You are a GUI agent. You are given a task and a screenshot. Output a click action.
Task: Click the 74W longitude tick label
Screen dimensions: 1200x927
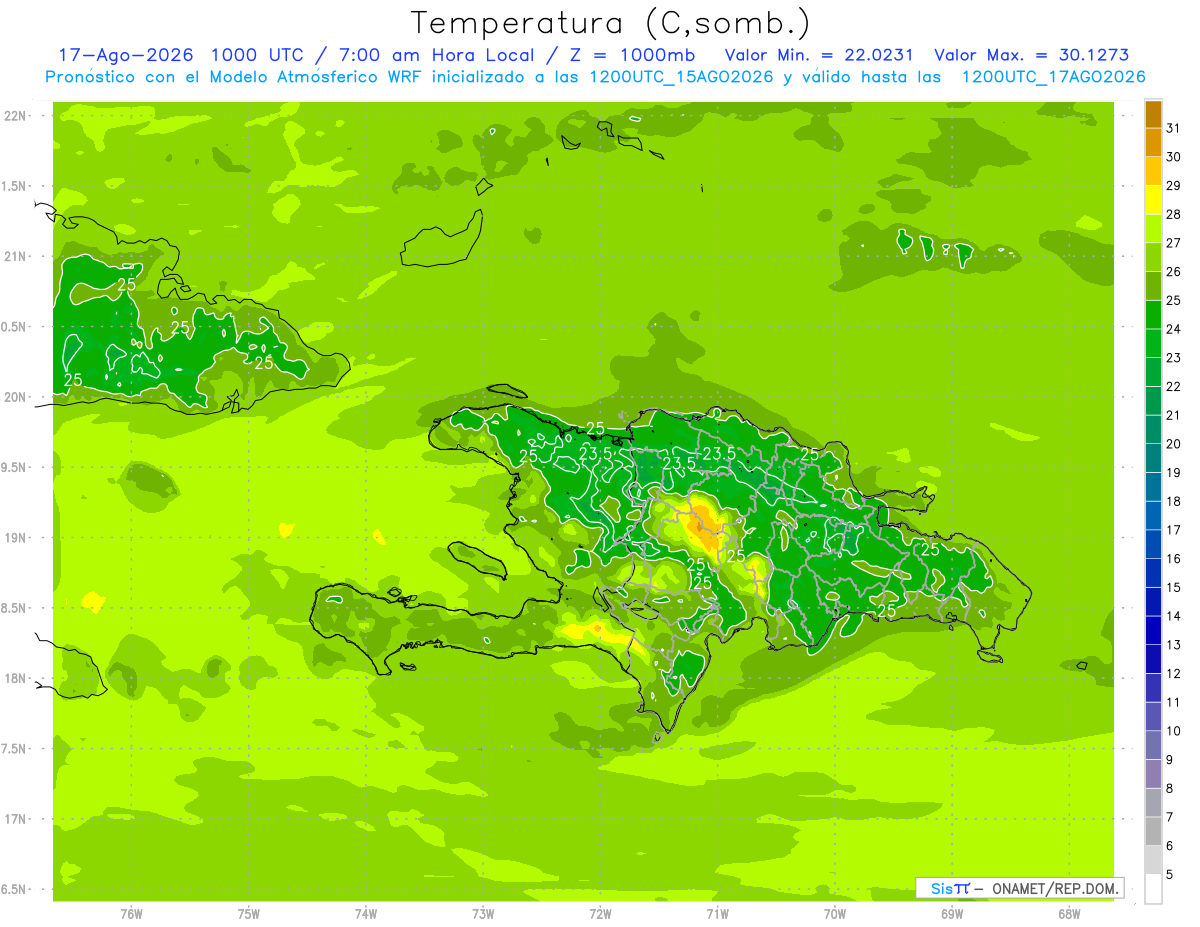click(x=366, y=914)
